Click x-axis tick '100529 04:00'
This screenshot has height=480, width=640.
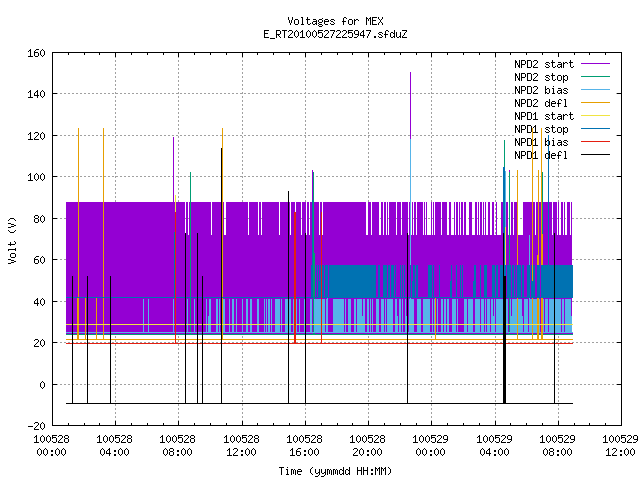tap(495, 446)
